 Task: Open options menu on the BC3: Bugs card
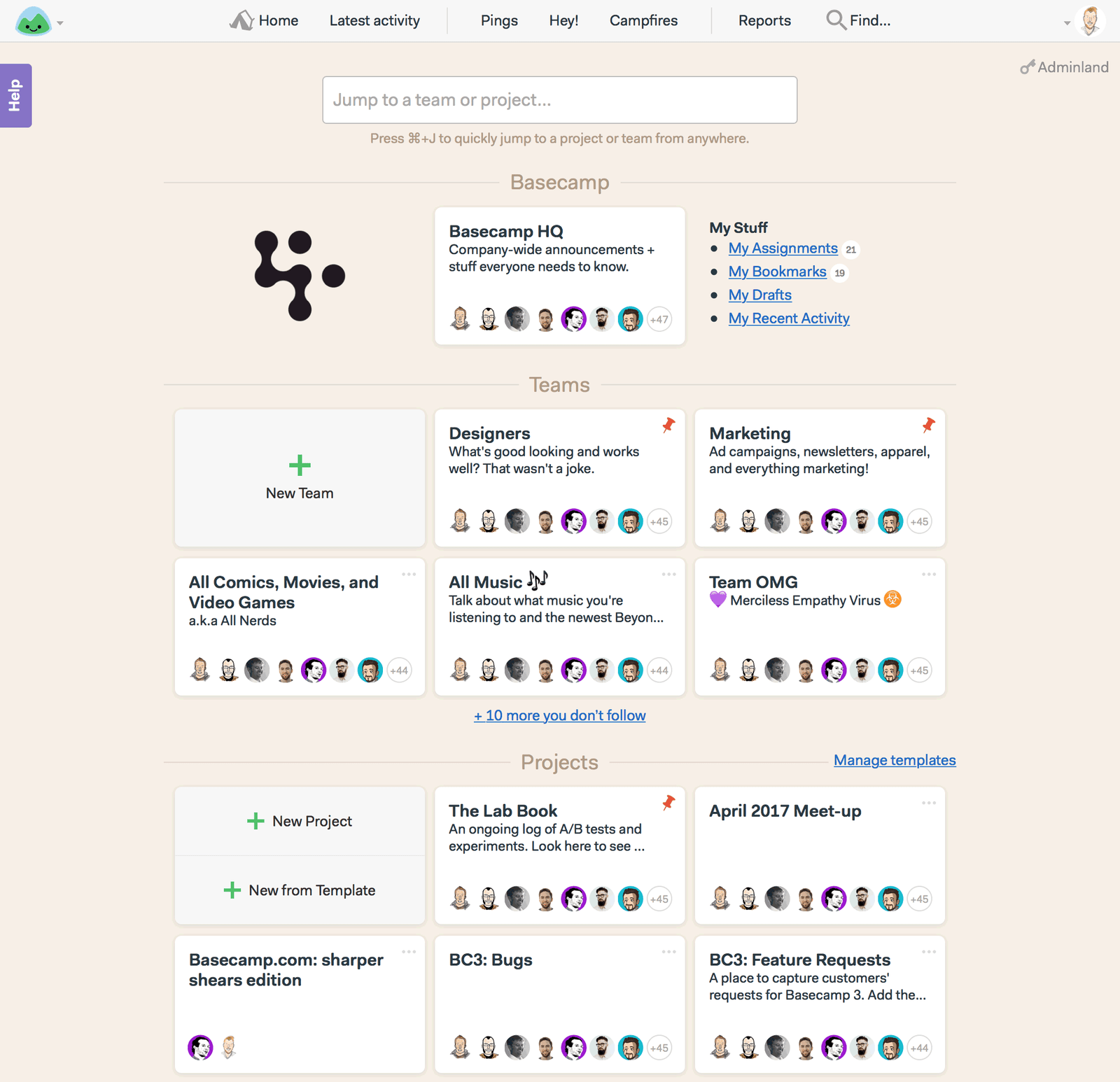click(x=669, y=952)
